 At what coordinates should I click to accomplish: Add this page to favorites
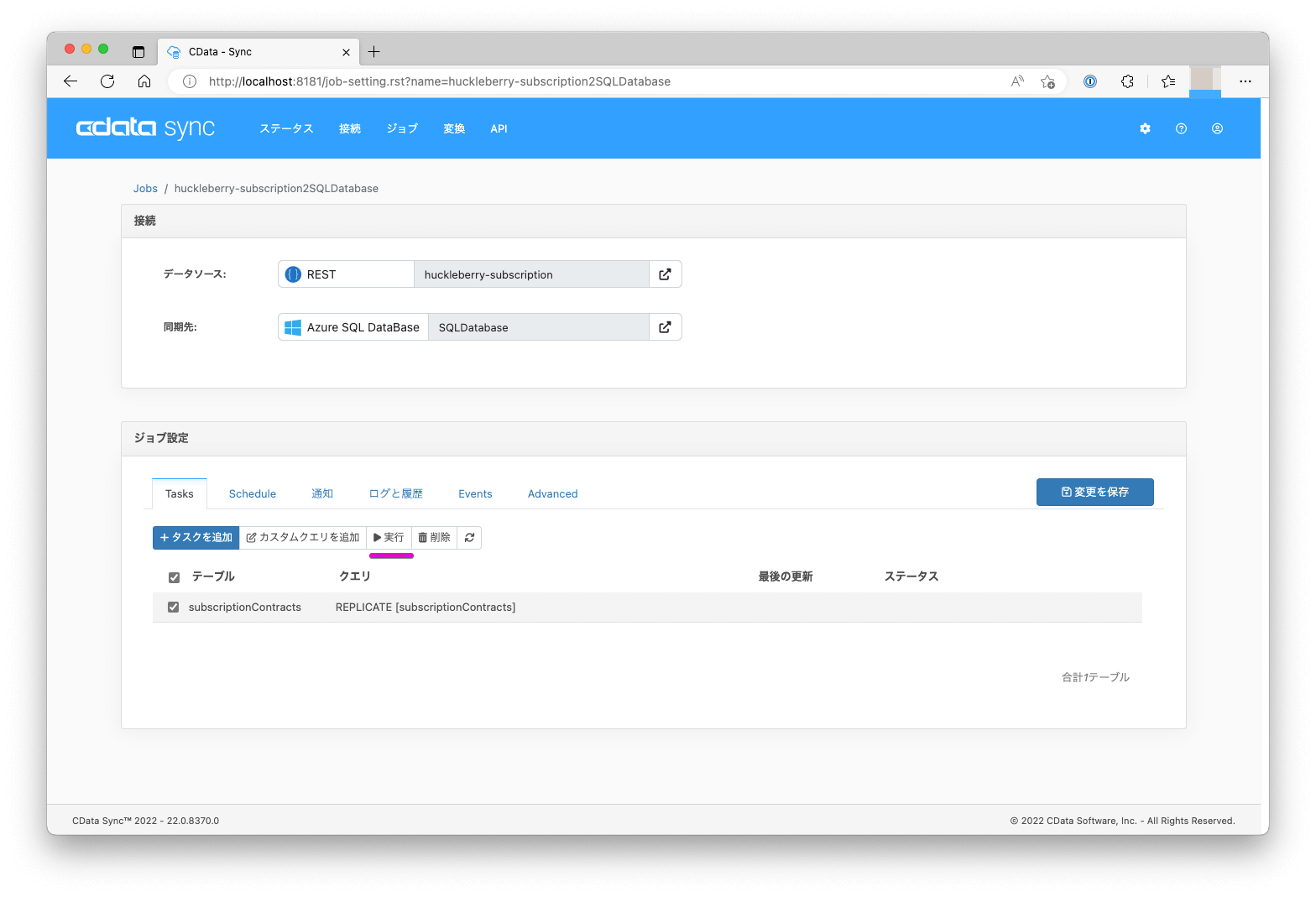click(1047, 81)
